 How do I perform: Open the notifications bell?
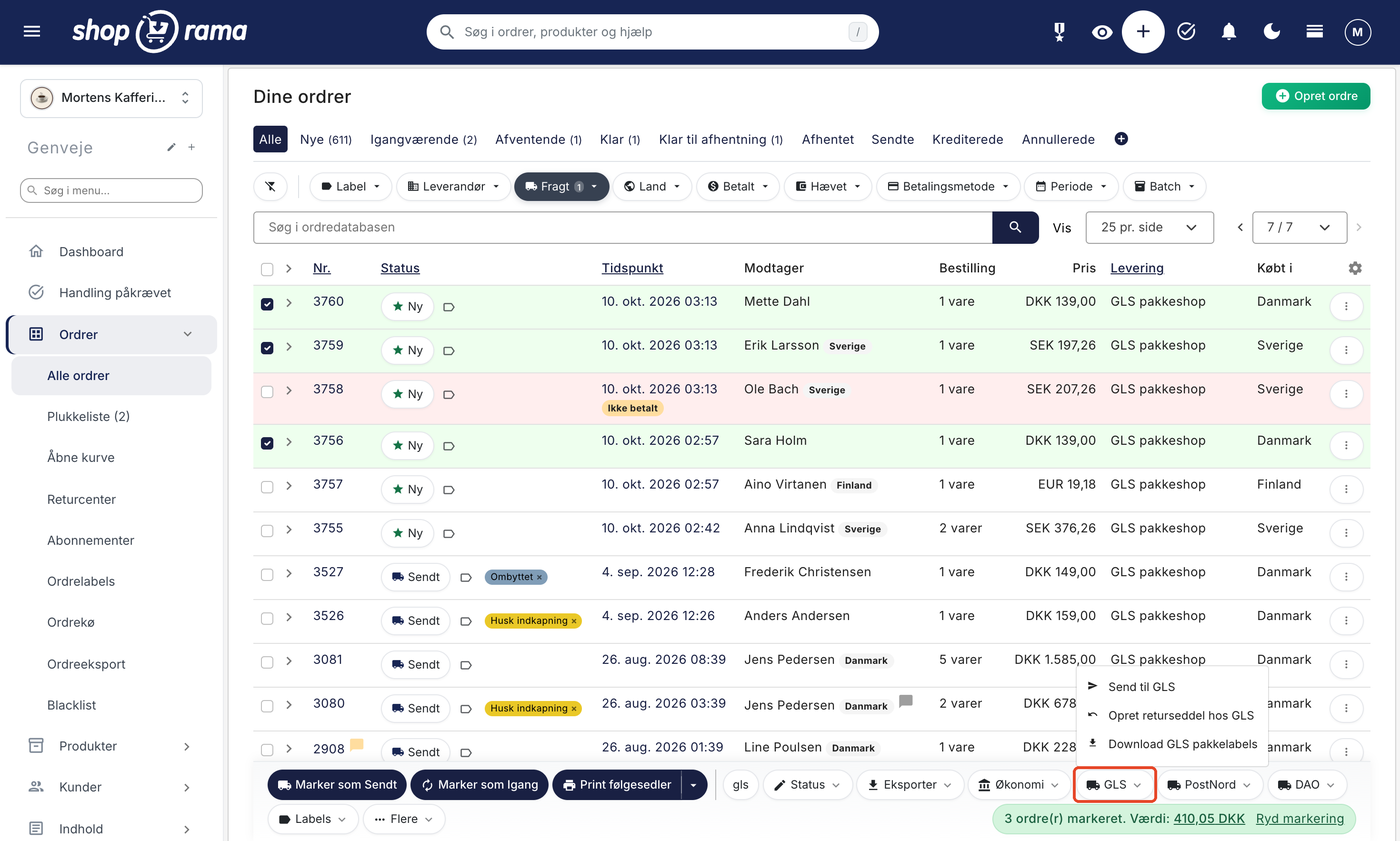[x=1229, y=32]
